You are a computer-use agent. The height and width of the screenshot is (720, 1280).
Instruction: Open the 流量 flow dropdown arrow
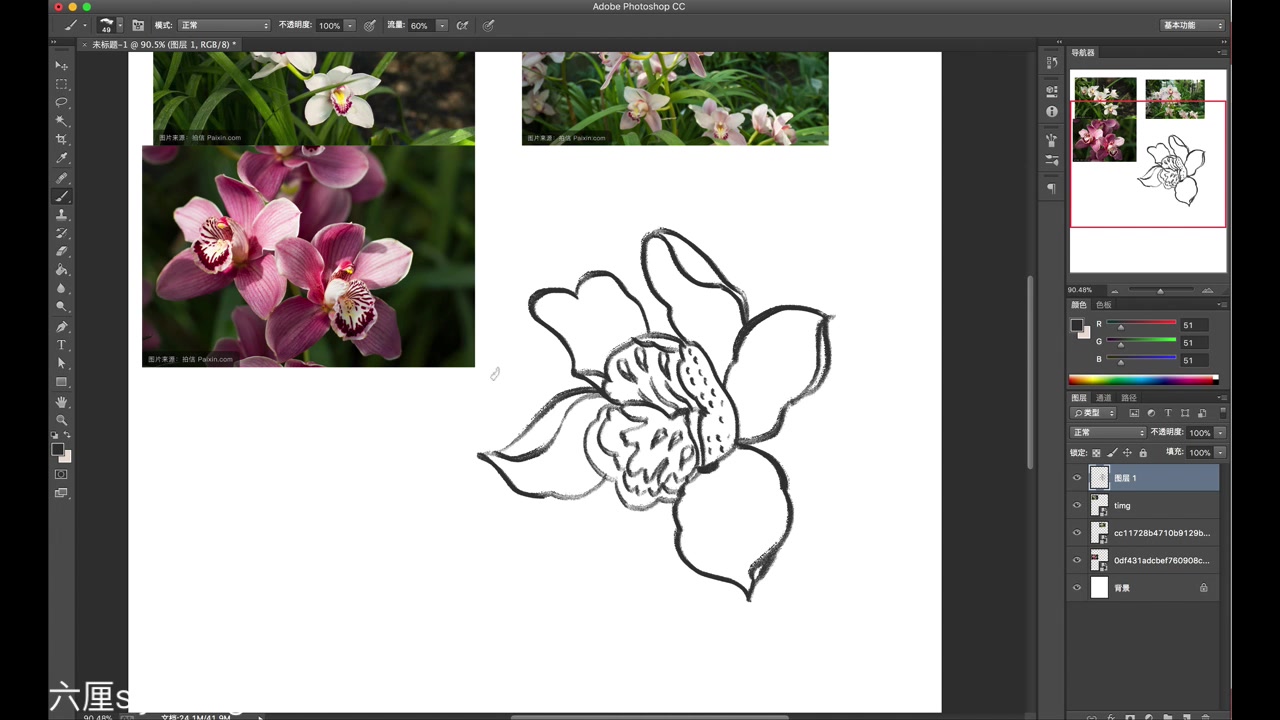441,25
